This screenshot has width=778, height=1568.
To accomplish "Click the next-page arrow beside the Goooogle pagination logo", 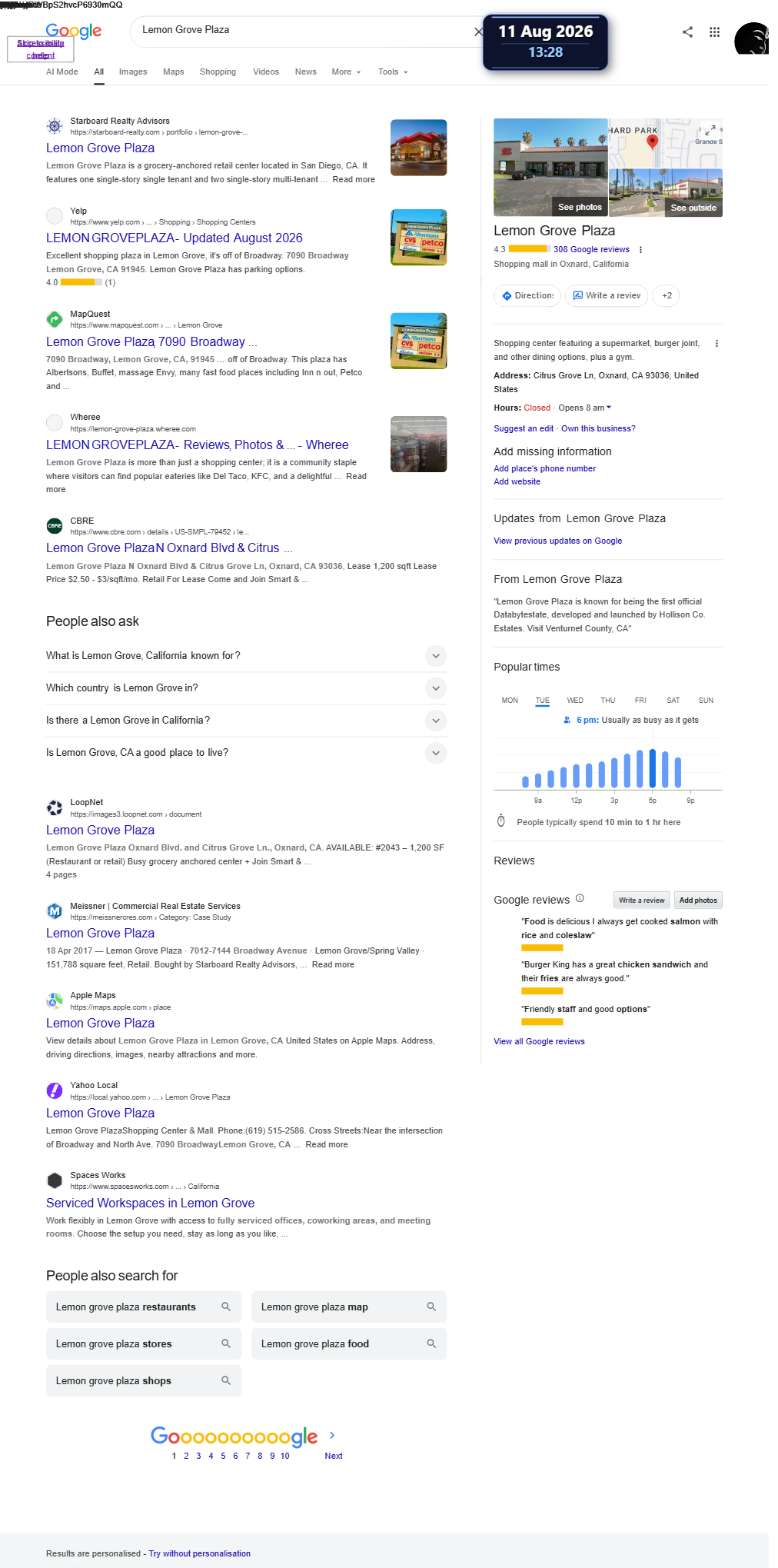I will point(332,1435).
